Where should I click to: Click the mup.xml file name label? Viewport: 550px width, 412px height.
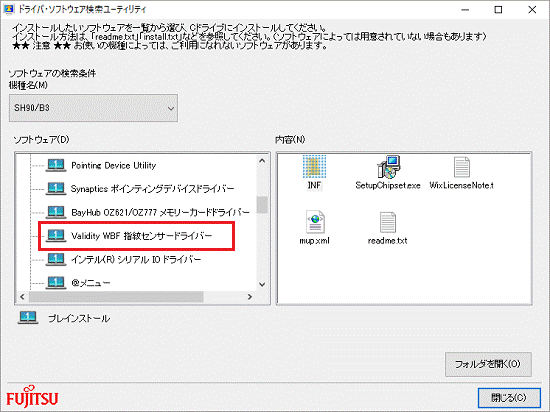(315, 241)
